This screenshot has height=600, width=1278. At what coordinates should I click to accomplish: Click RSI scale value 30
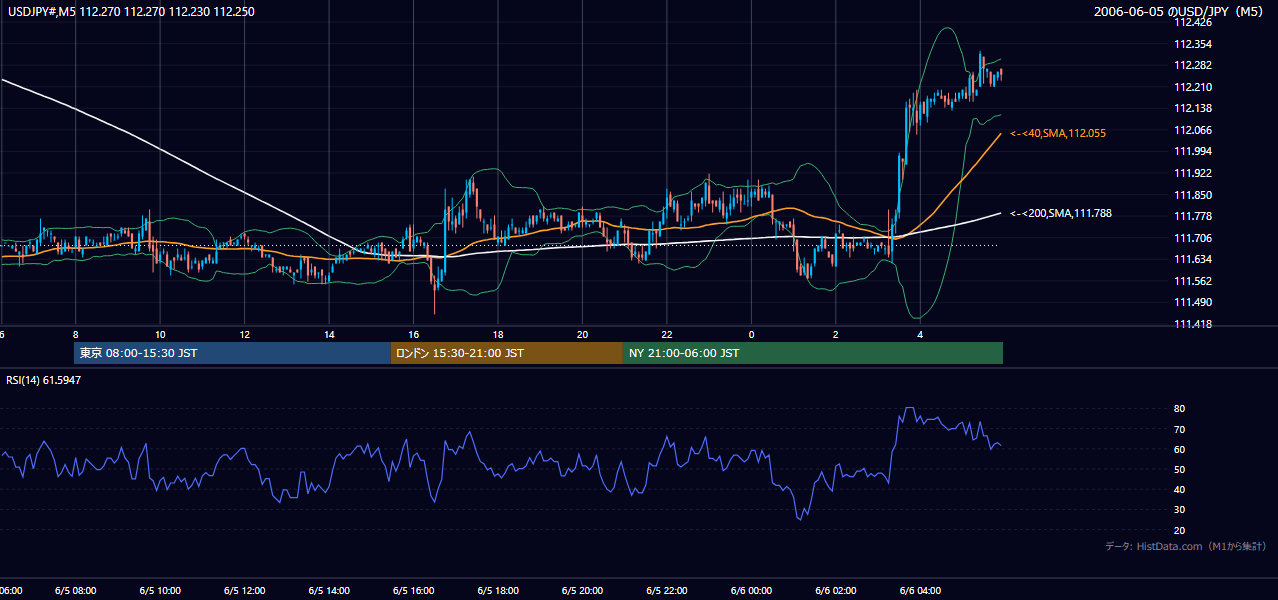1179,510
